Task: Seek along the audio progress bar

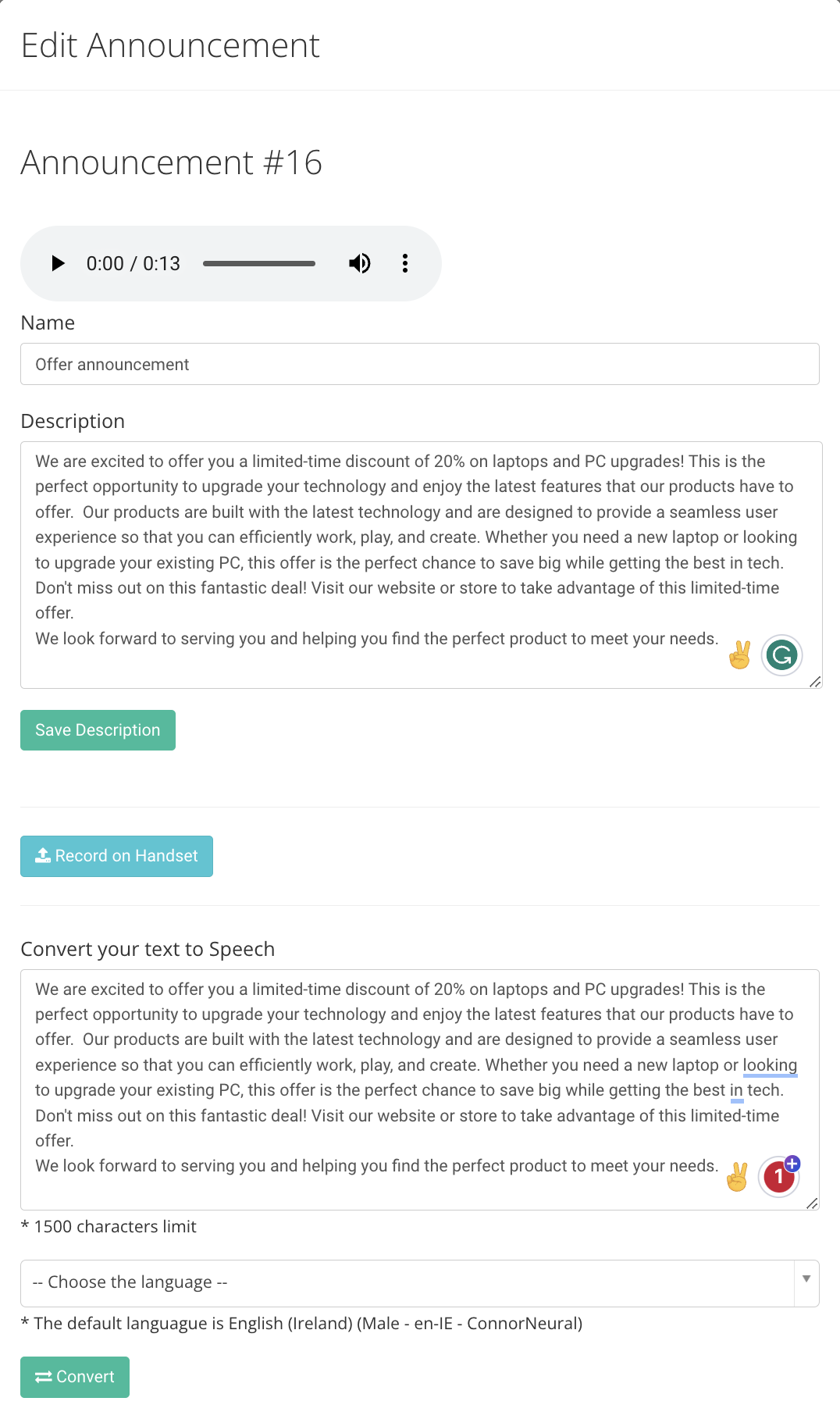Action: tap(259, 263)
